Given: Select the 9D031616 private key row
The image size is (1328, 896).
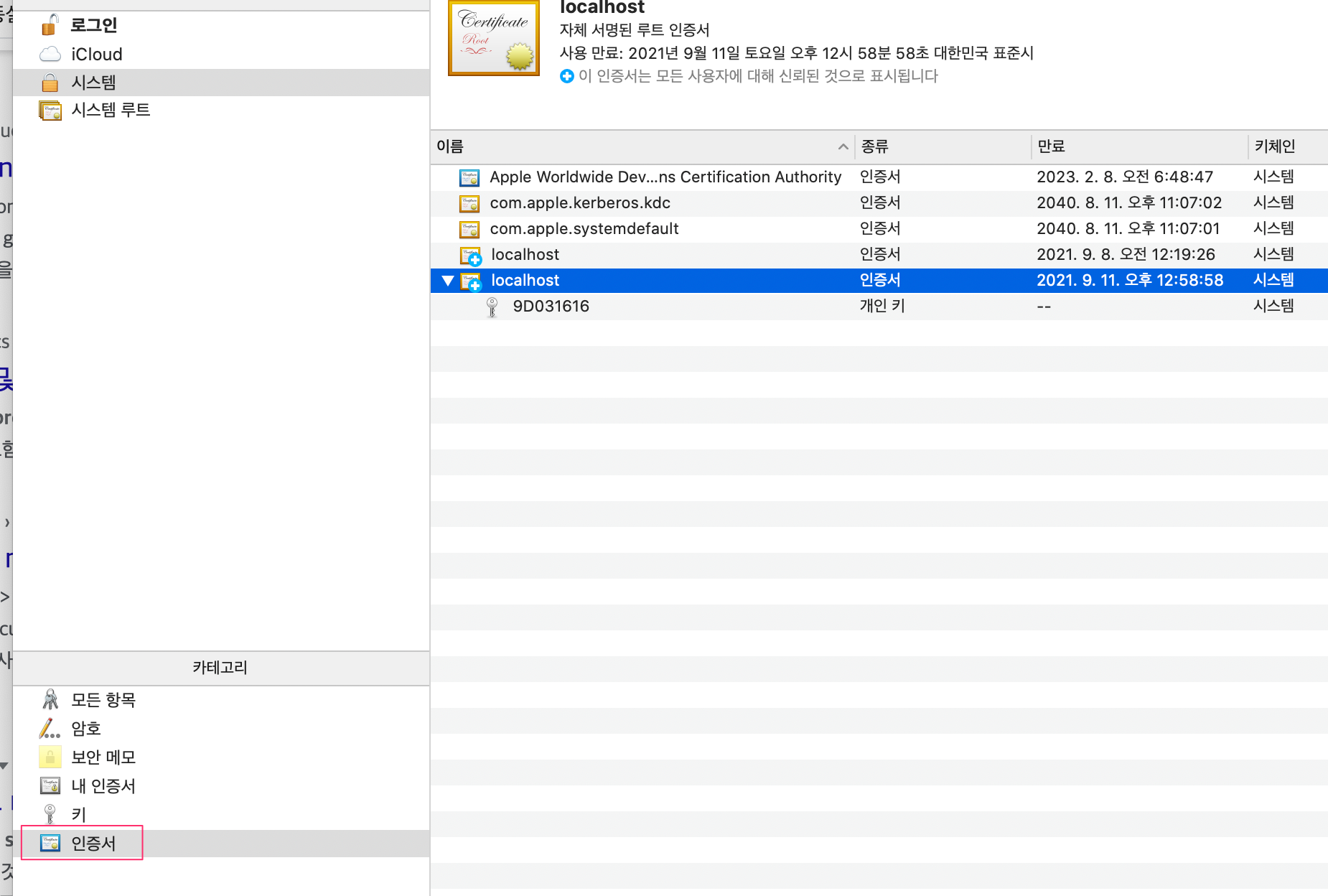Looking at the screenshot, I should tap(551, 307).
